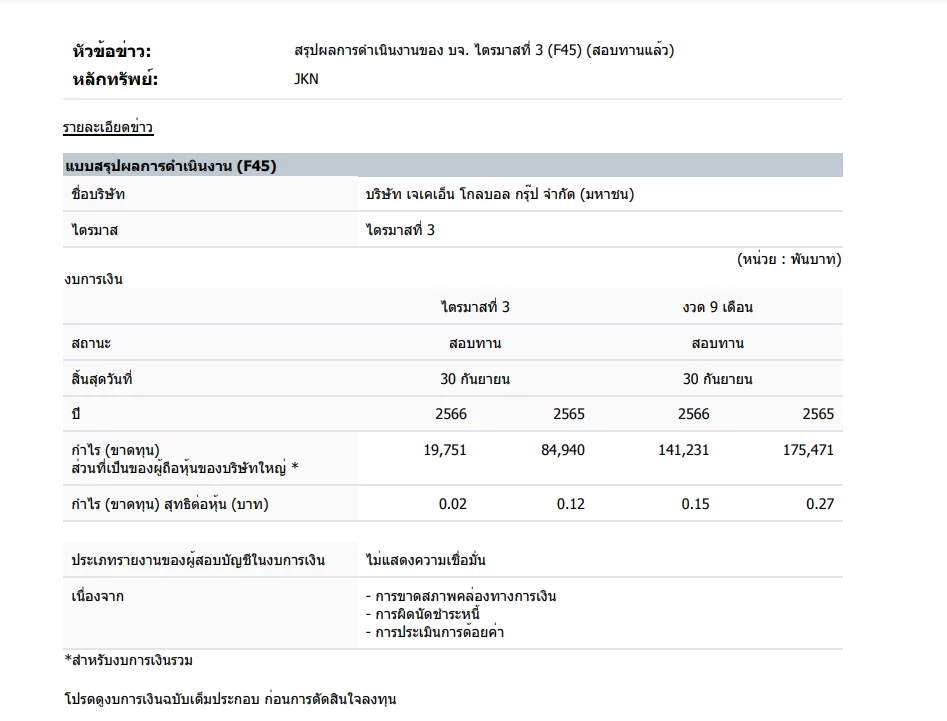The image size is (947, 721).
Task: Click the news headline สรุปผลการดำเนินงานของ บจ. ไตรมาสที่ 3 (F45)
Action: (x=482, y=50)
